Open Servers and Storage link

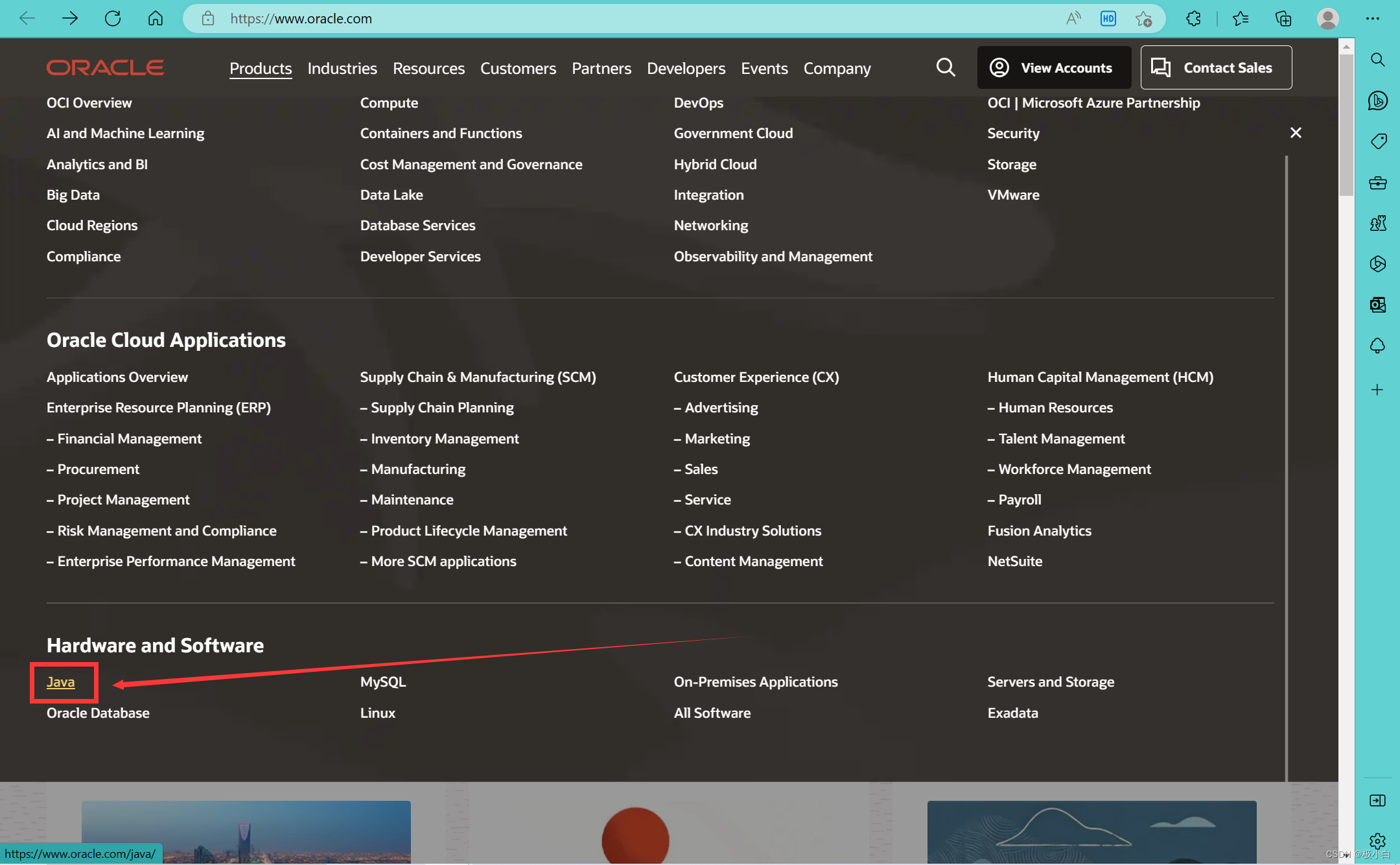1051,681
